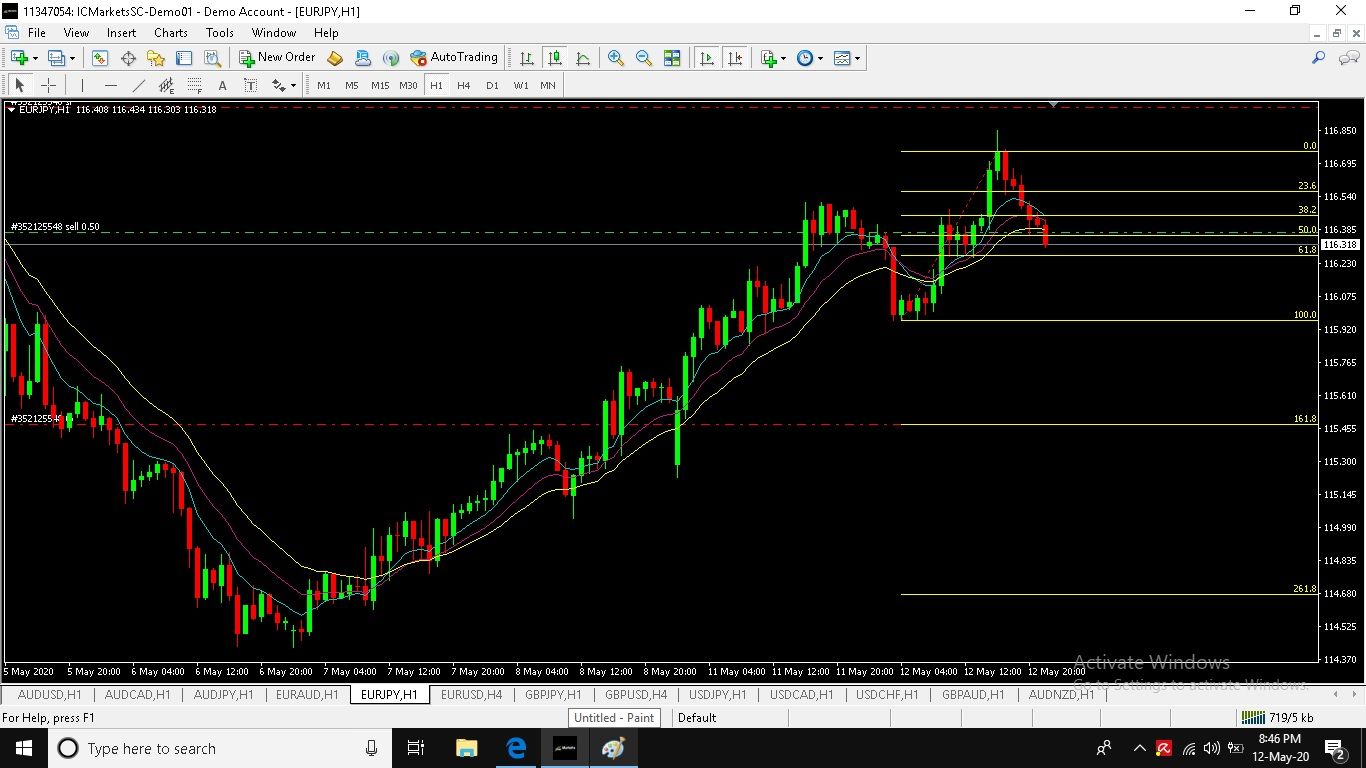Select timeframe MN button

(548, 85)
